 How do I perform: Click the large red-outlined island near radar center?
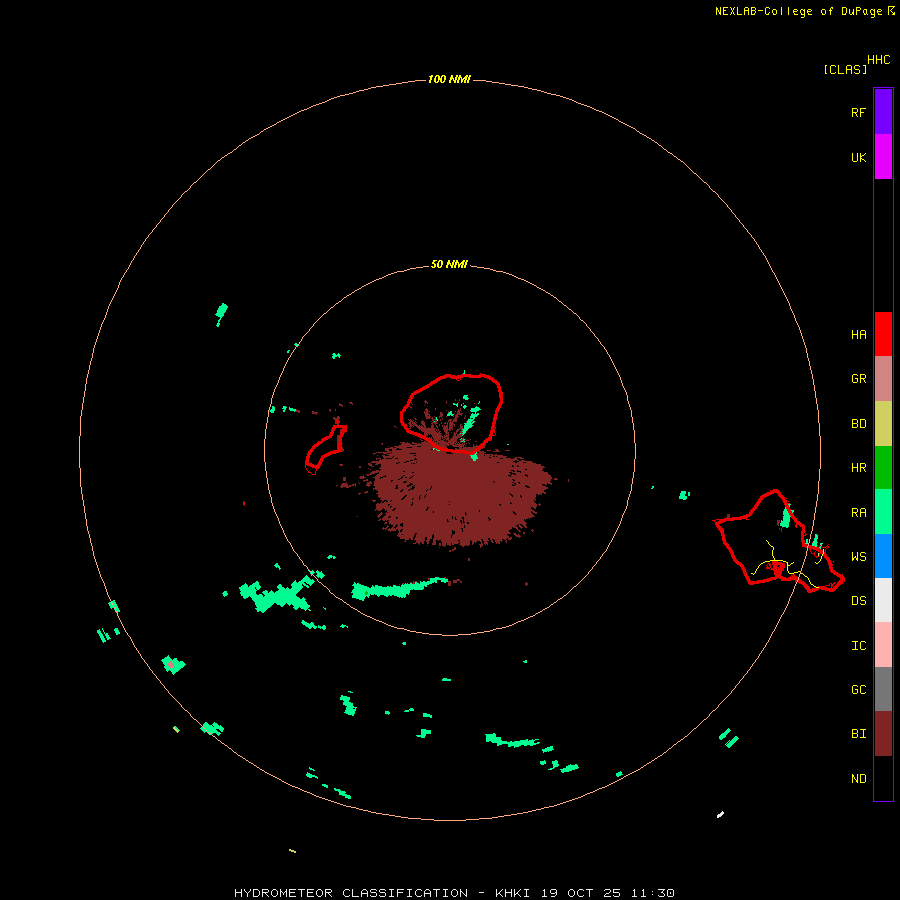tap(452, 413)
